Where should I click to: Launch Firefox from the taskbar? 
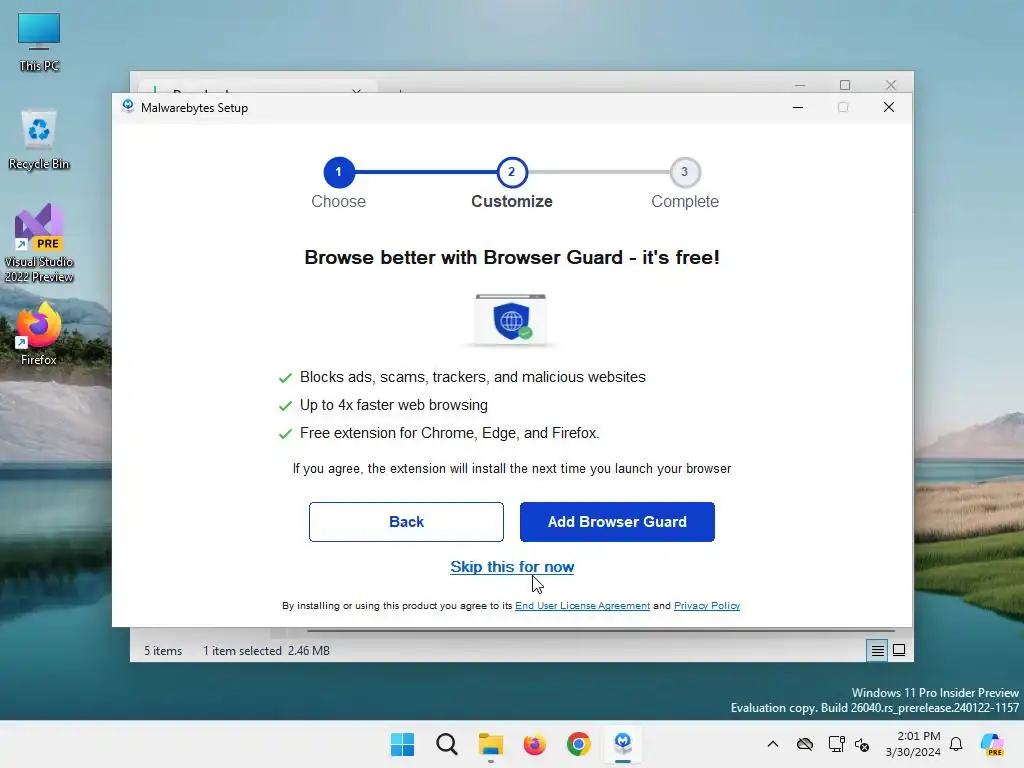pos(535,744)
